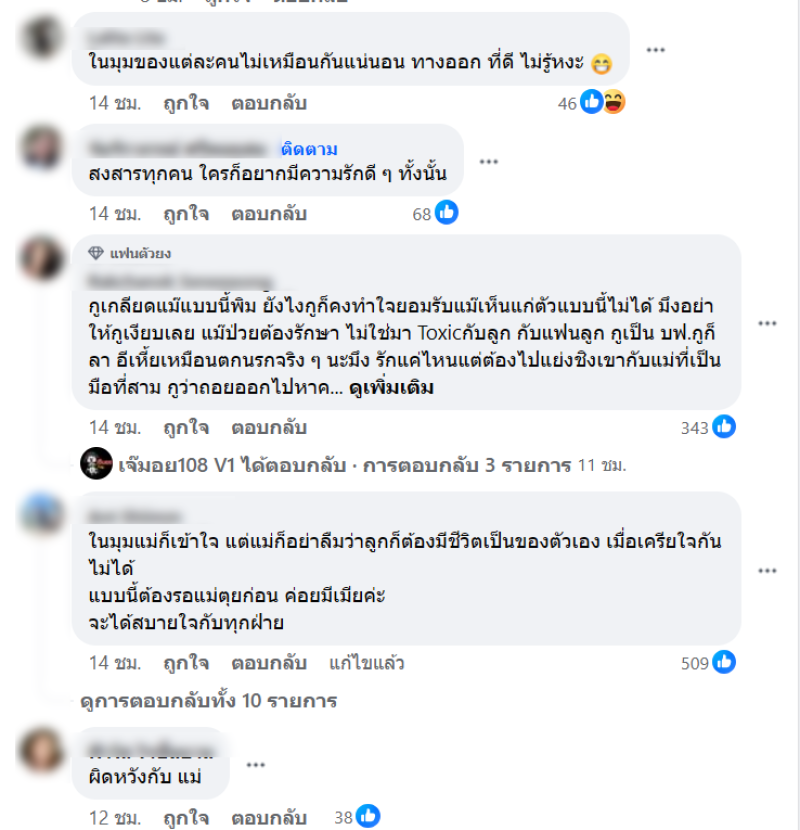The height and width of the screenshot is (830, 800).
Task: Toggle ถูกใจ on the 343-likes comment
Action: [186, 427]
